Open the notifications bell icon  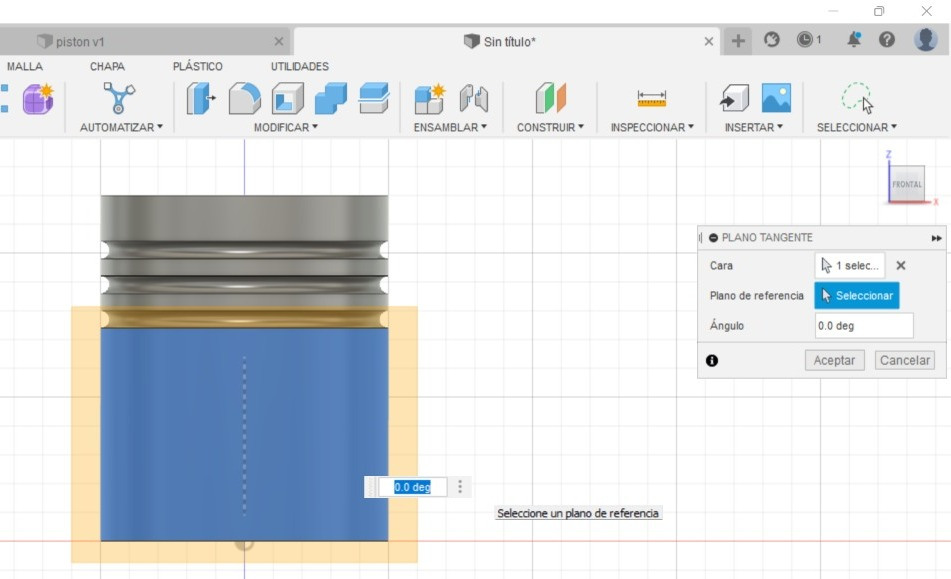pos(854,40)
